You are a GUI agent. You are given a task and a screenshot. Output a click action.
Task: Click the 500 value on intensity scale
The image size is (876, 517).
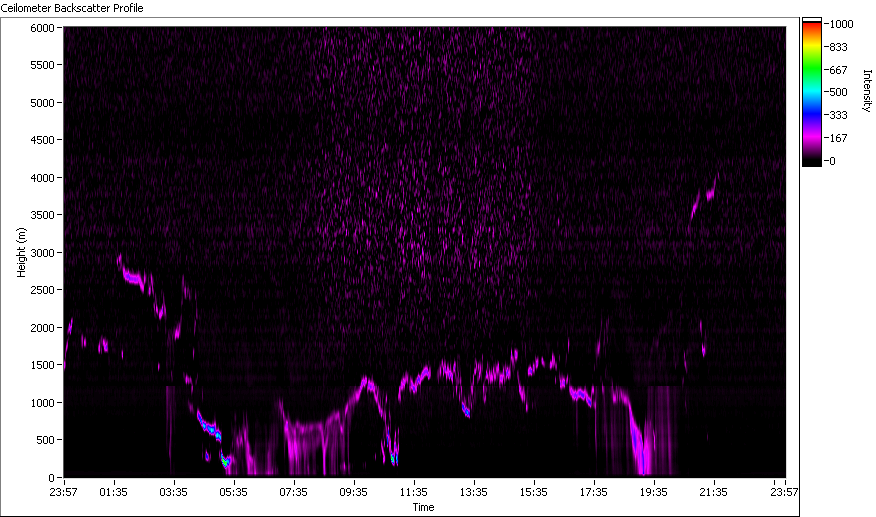click(838, 92)
